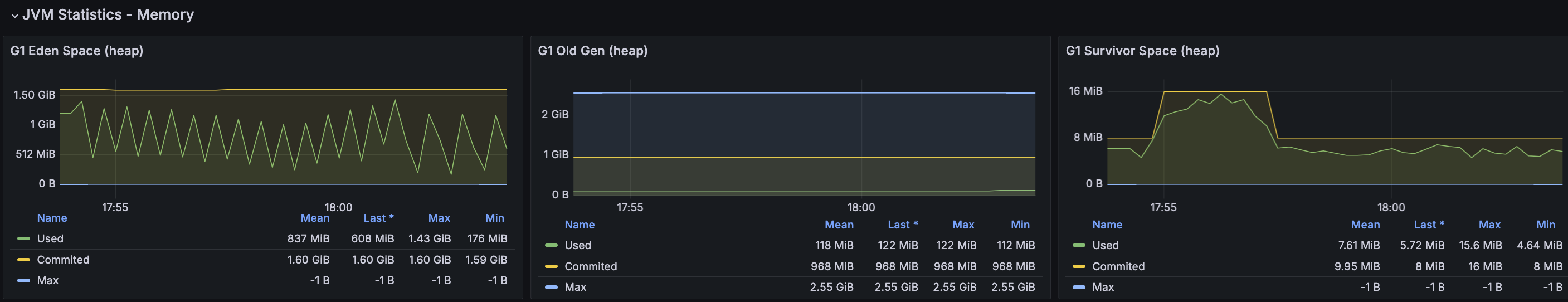Open the G1 Old Gen (heap) panel title menu
Screen dimensions: 1568x302
[593, 51]
